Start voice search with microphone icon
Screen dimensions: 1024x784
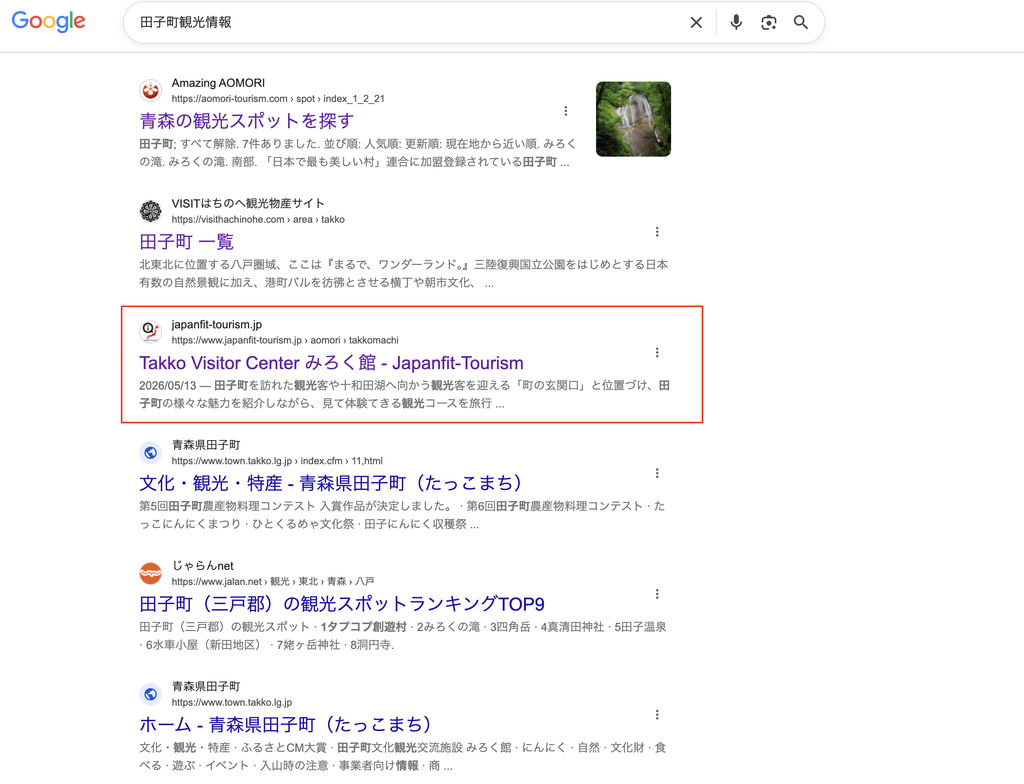[736, 22]
